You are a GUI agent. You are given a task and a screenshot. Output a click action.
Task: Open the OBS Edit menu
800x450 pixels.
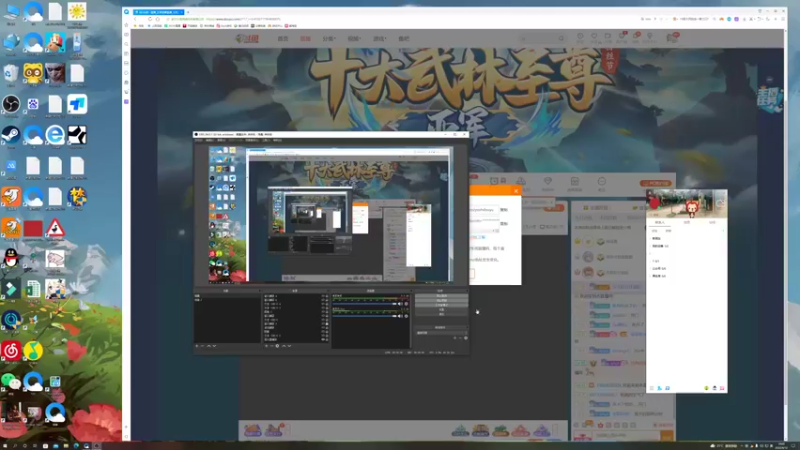pyautogui.click(x=210, y=140)
